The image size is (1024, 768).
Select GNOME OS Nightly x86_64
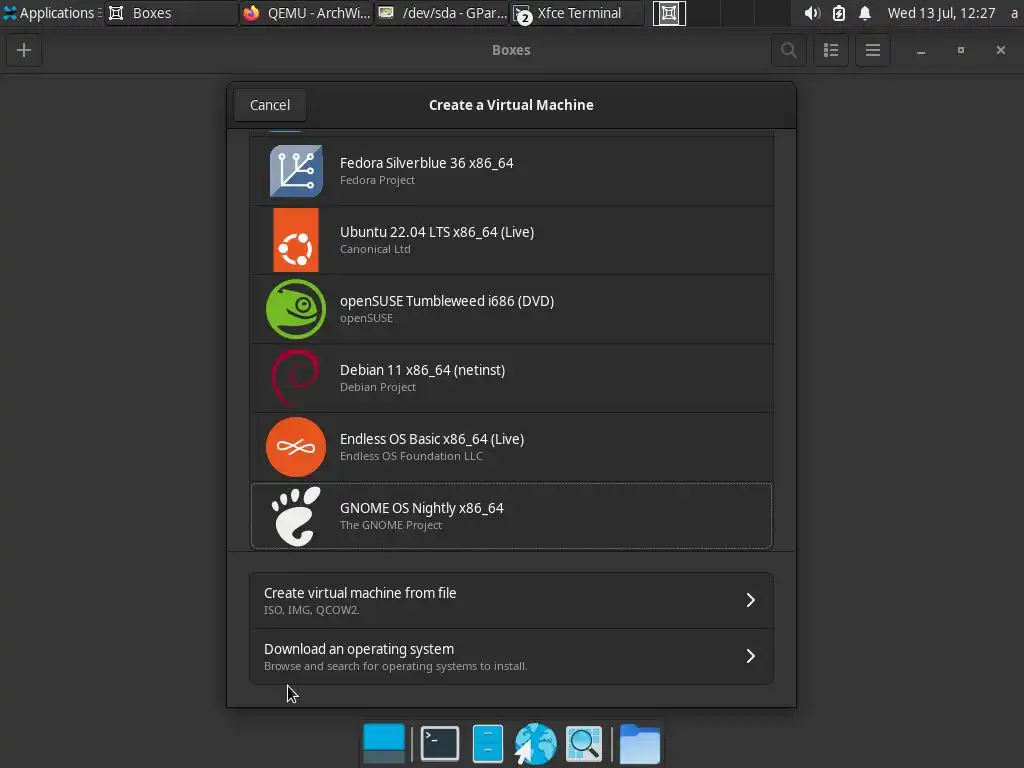tap(512, 516)
